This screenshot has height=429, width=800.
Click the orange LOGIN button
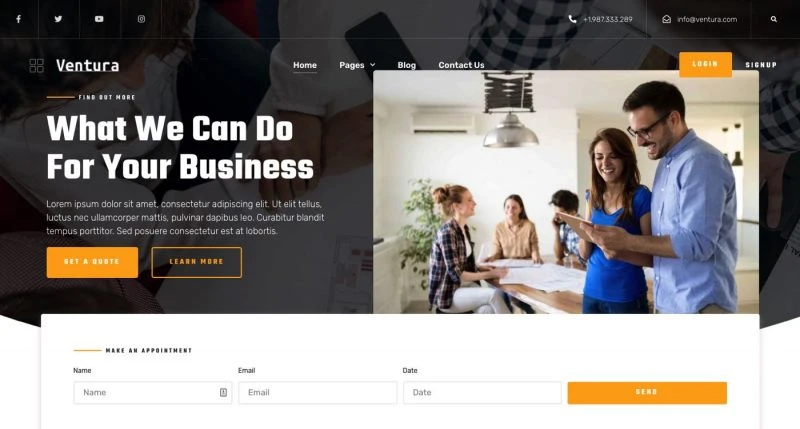point(705,64)
